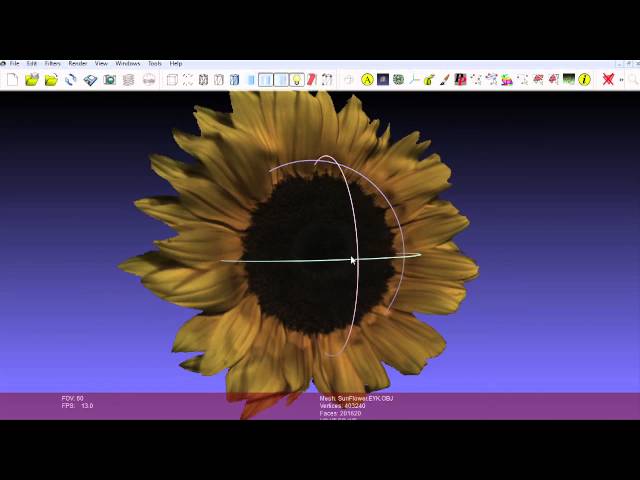Expand toolbar overflow double-arrow chevron
Image resolution: width=640 pixels, height=480 pixels.
[x=621, y=80]
